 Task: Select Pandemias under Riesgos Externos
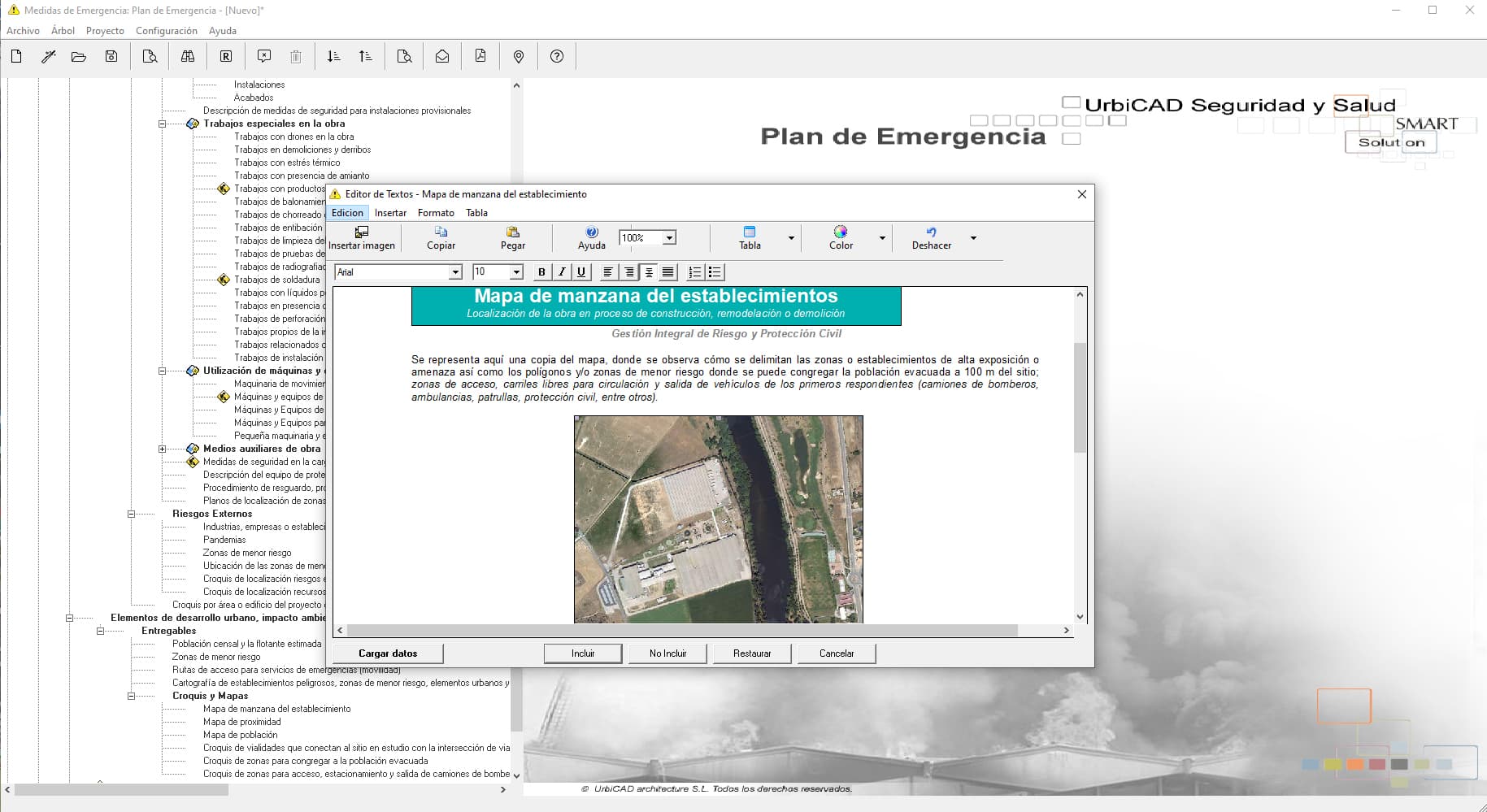224,540
